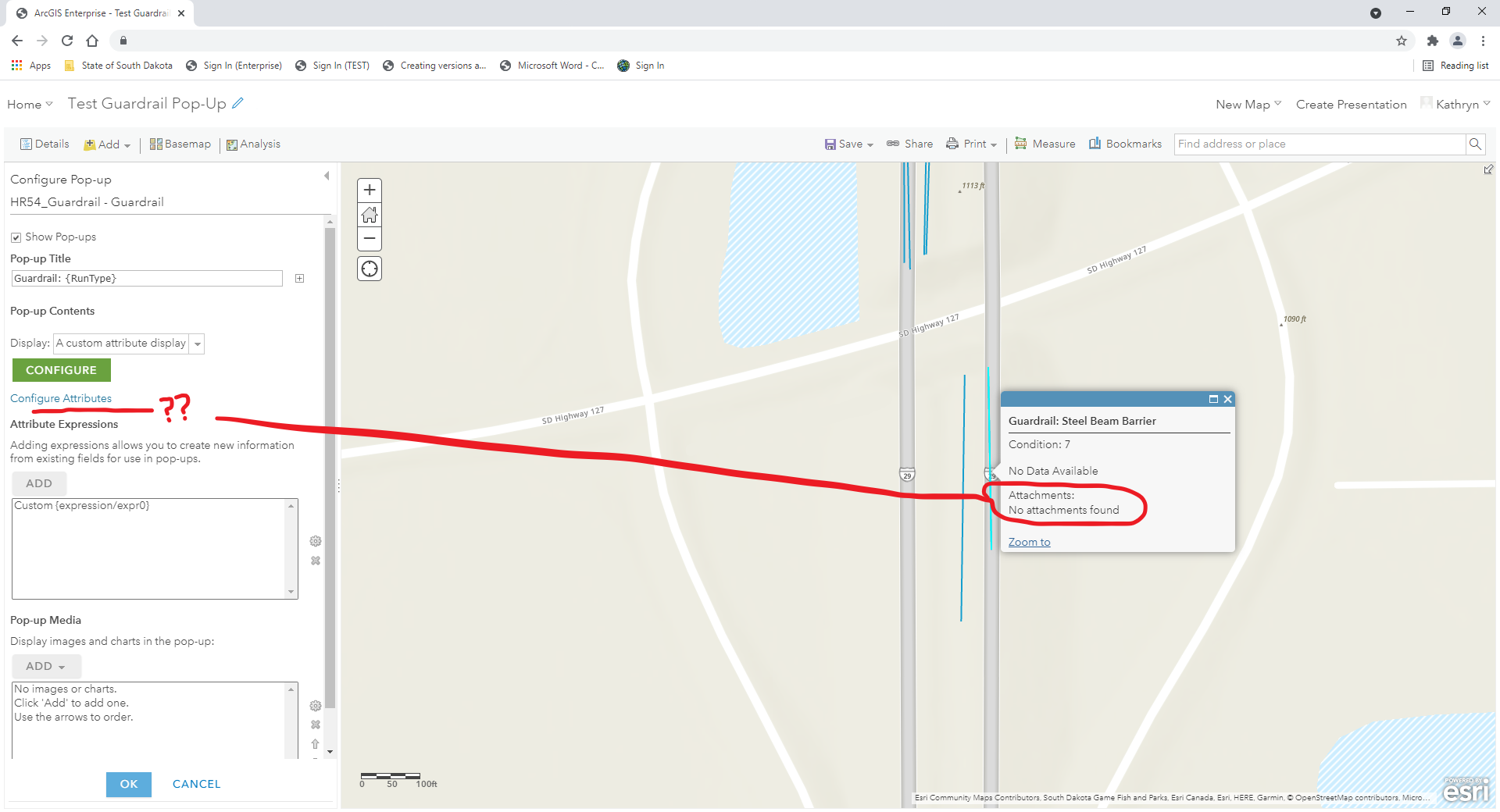Return map to default home extent
This screenshot has width=1500, height=812.
[370, 214]
